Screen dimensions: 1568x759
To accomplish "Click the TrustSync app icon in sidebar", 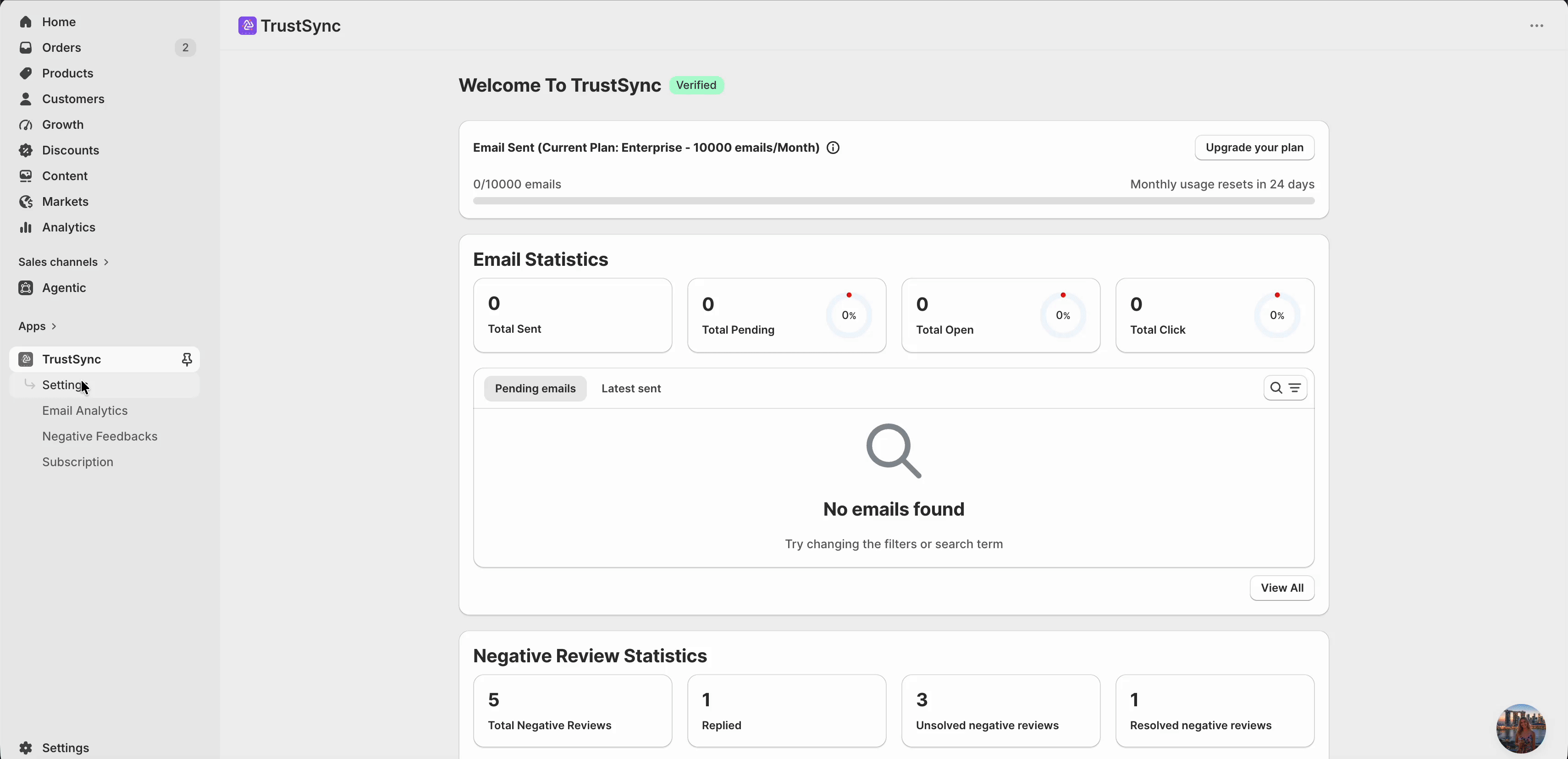I will point(26,359).
